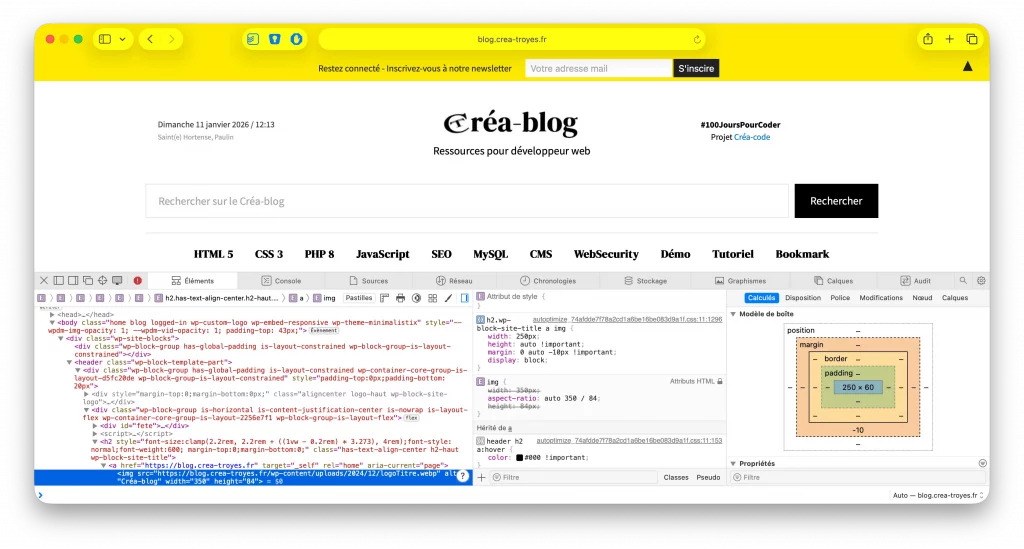Viewport: 1024px width, 549px height.
Task: Show the red error indicator in inspector
Action: 138,281
